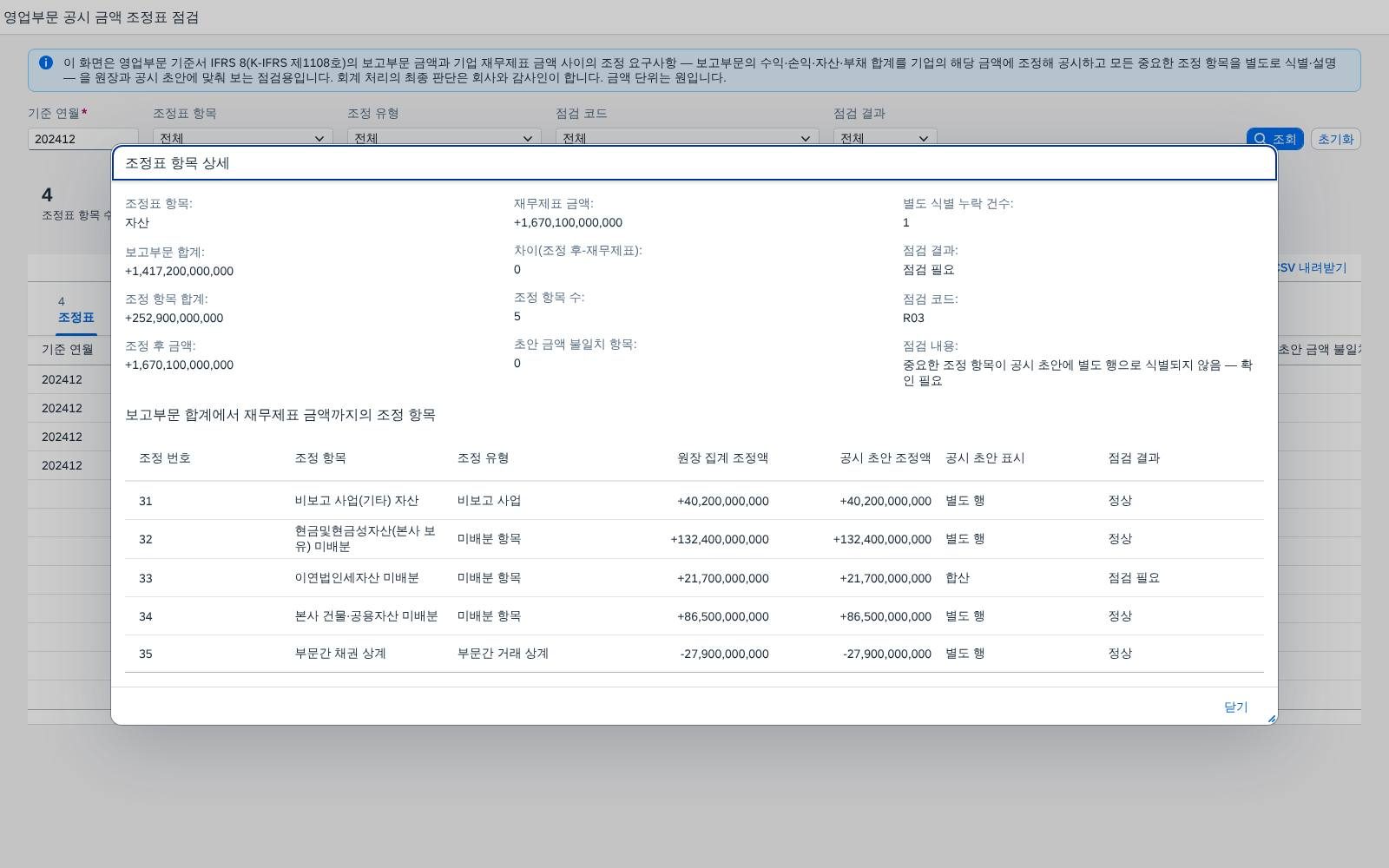Click the 부문간 거래 상계 type cell
1389x868 pixels.
pos(503,654)
